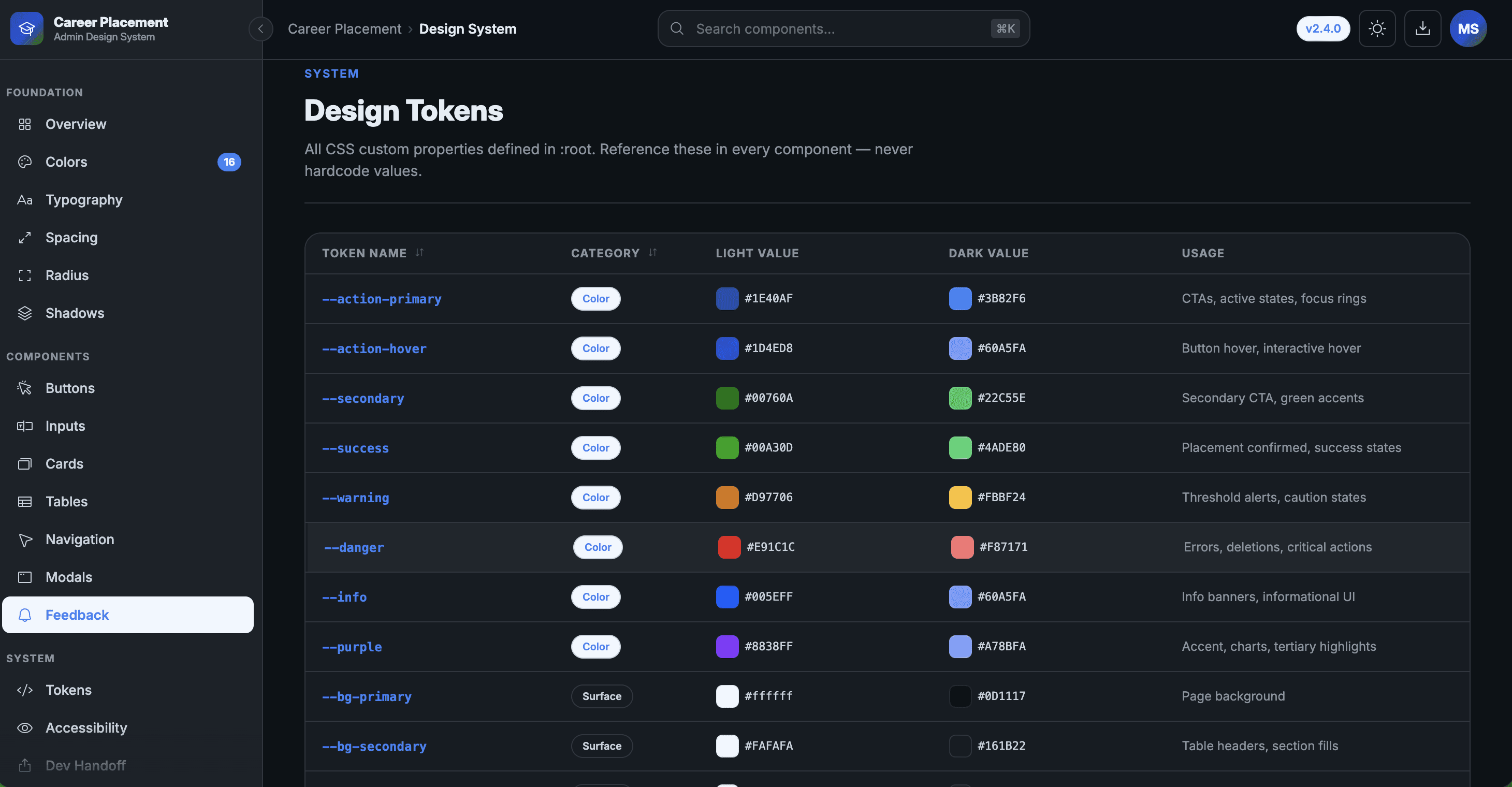Open the Accessibility system page
This screenshot has height=787, width=1512.
(x=128, y=728)
